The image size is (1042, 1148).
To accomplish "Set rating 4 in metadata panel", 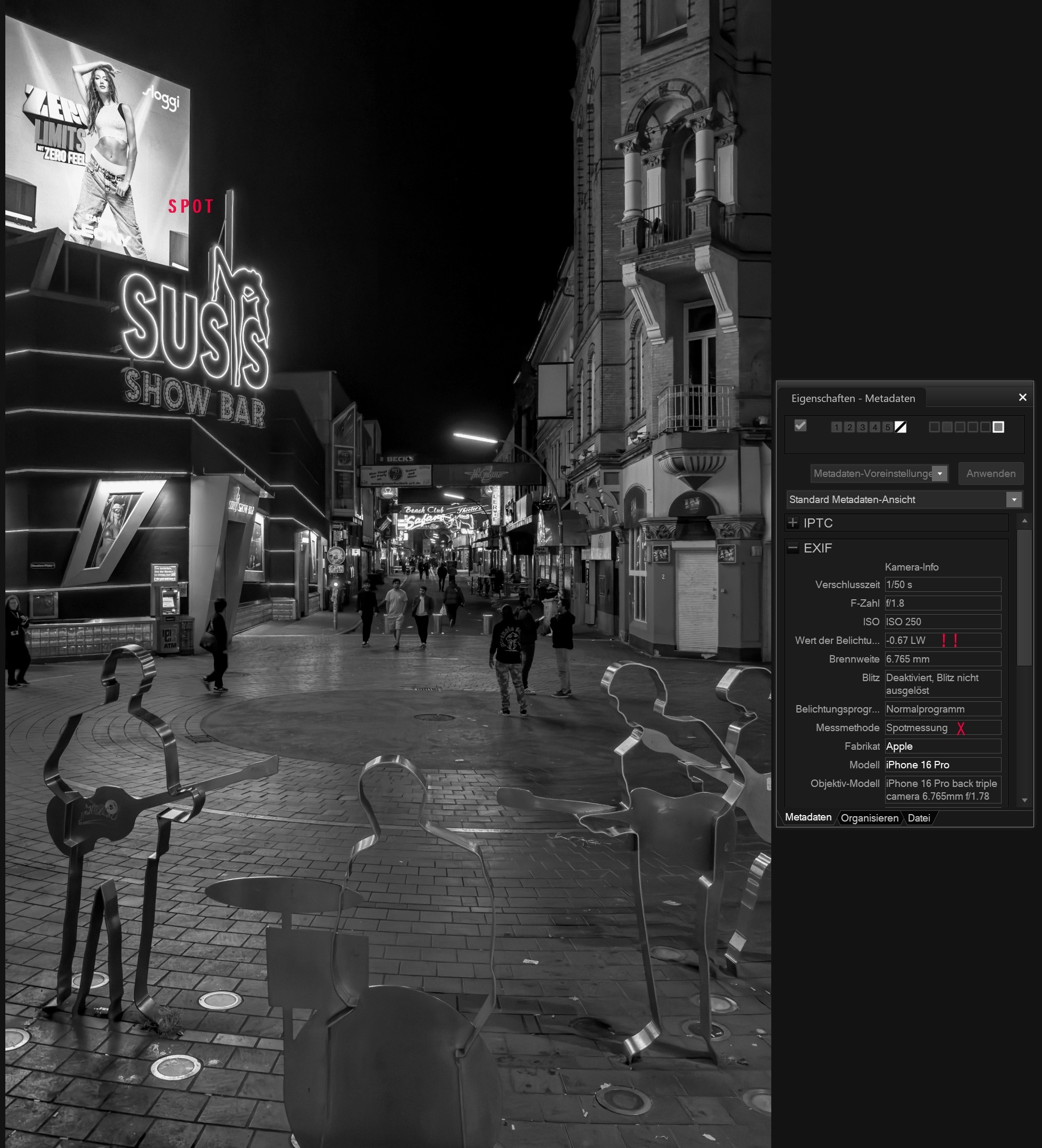I will (874, 427).
